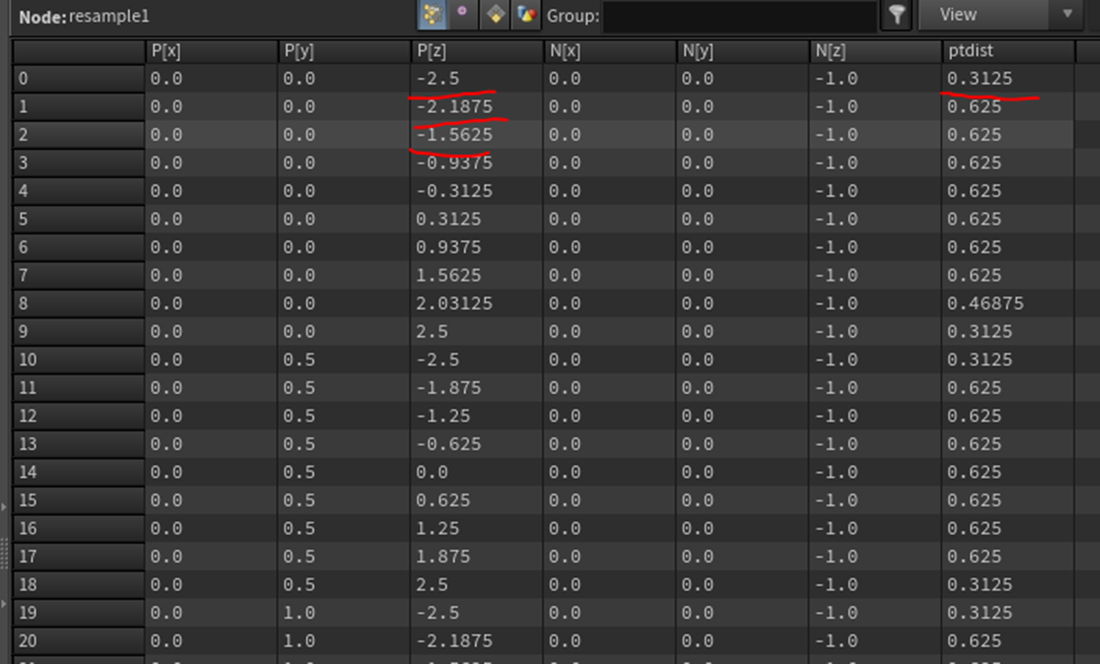1100x664 pixels.
Task: Select point row number 17
Action: click(x=79, y=556)
